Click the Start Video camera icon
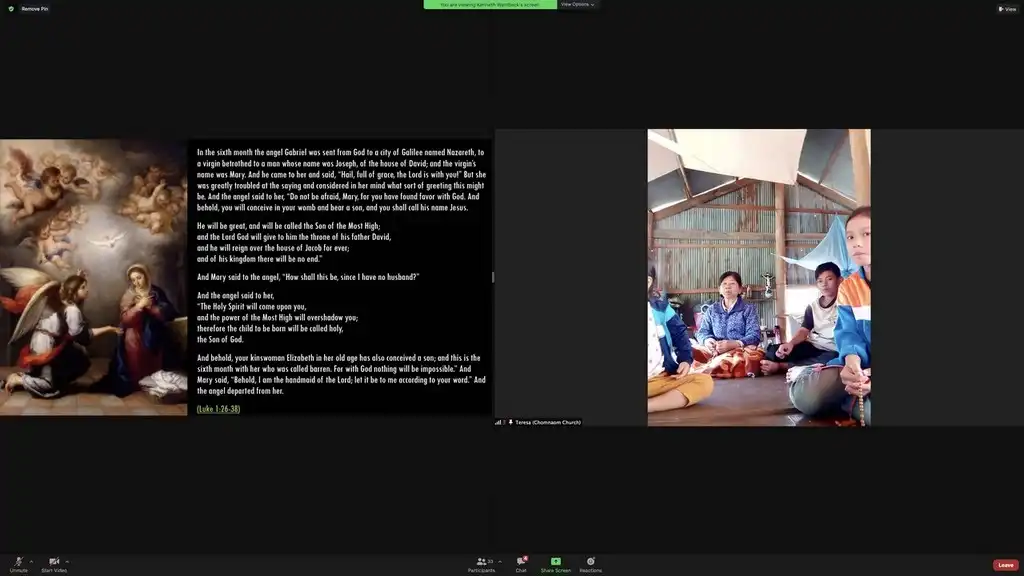 tap(54, 562)
